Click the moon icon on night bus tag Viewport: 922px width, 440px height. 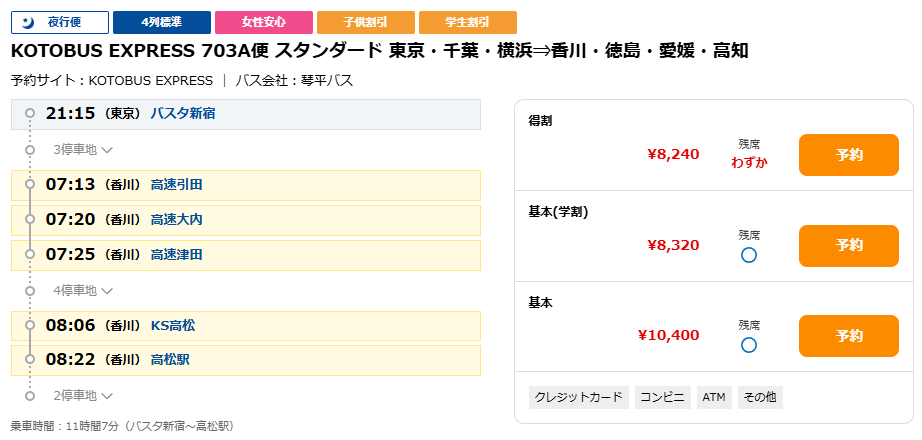point(29,22)
